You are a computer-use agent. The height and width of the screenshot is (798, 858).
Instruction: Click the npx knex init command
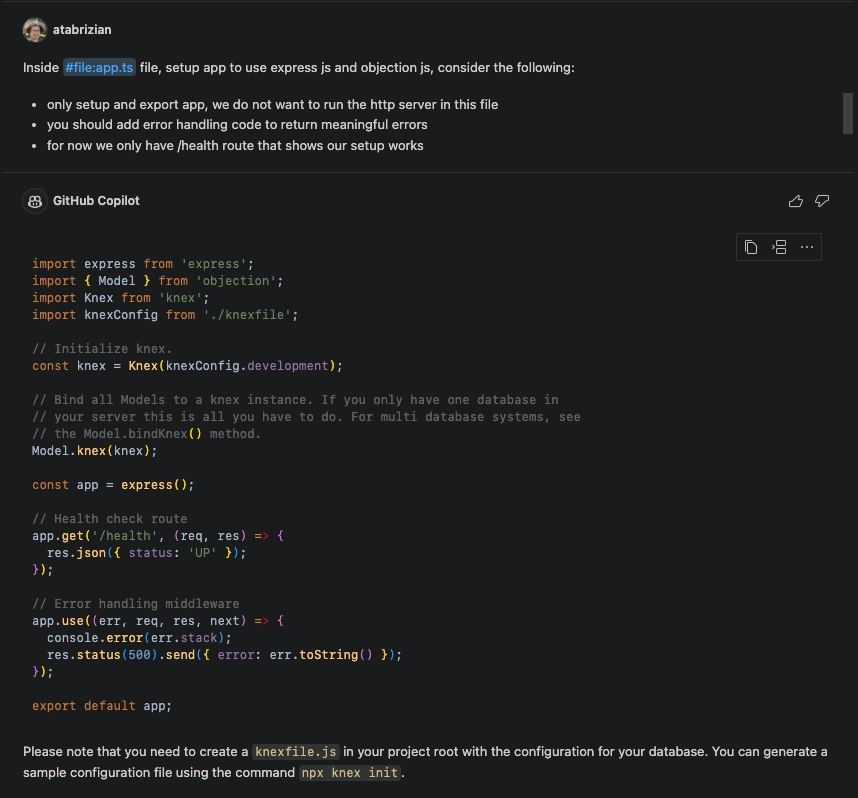point(350,773)
